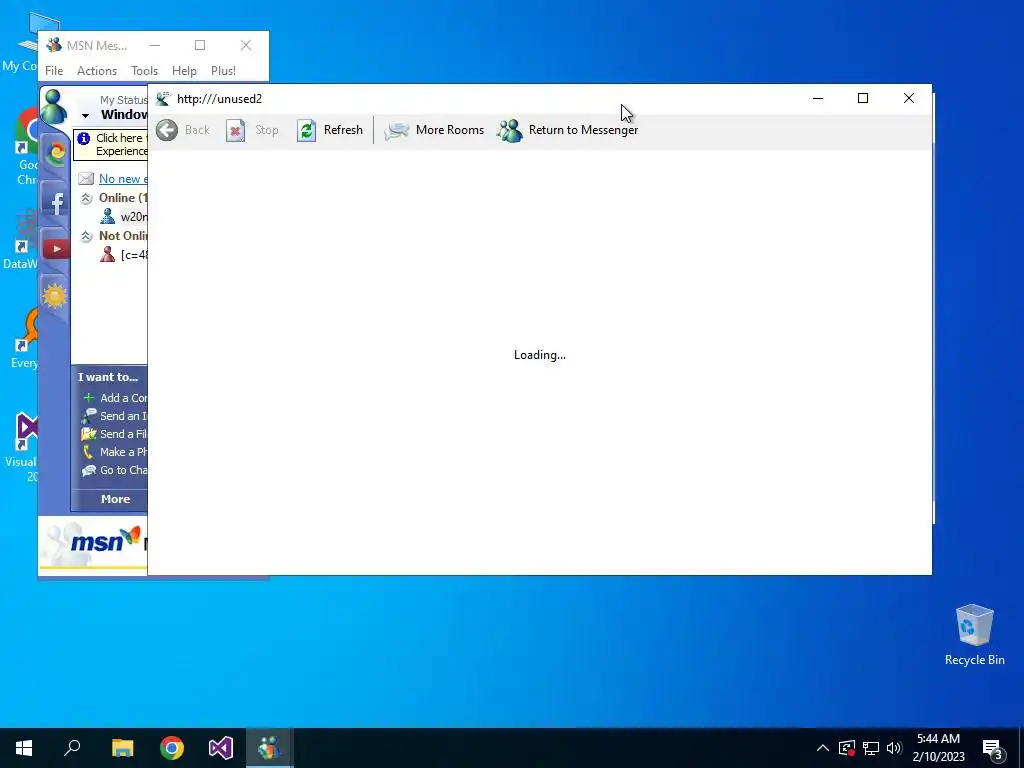Image resolution: width=1024 pixels, height=768 pixels.
Task: Click the chat window title bar icon
Action: coord(163,99)
